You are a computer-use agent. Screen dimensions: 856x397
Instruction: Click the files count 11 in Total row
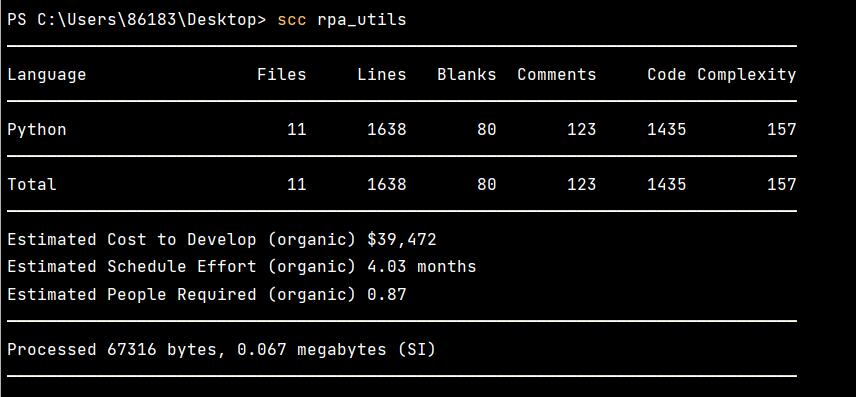tap(296, 184)
